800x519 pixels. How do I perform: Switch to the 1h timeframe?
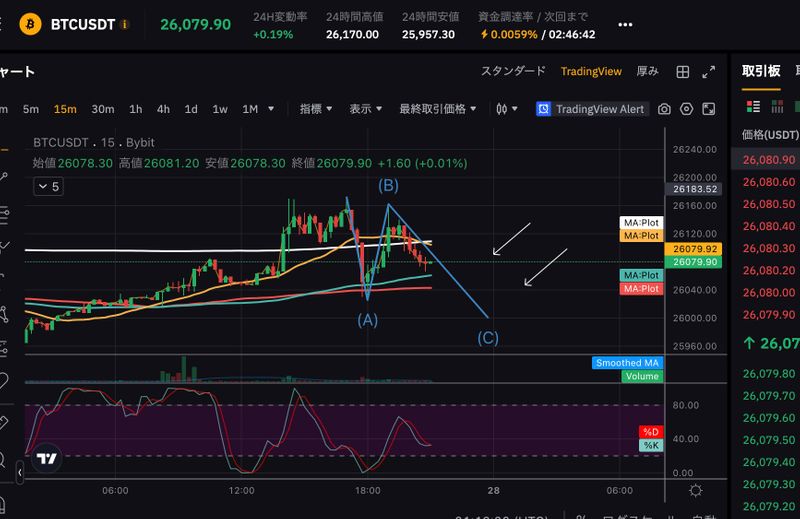pyautogui.click(x=135, y=109)
